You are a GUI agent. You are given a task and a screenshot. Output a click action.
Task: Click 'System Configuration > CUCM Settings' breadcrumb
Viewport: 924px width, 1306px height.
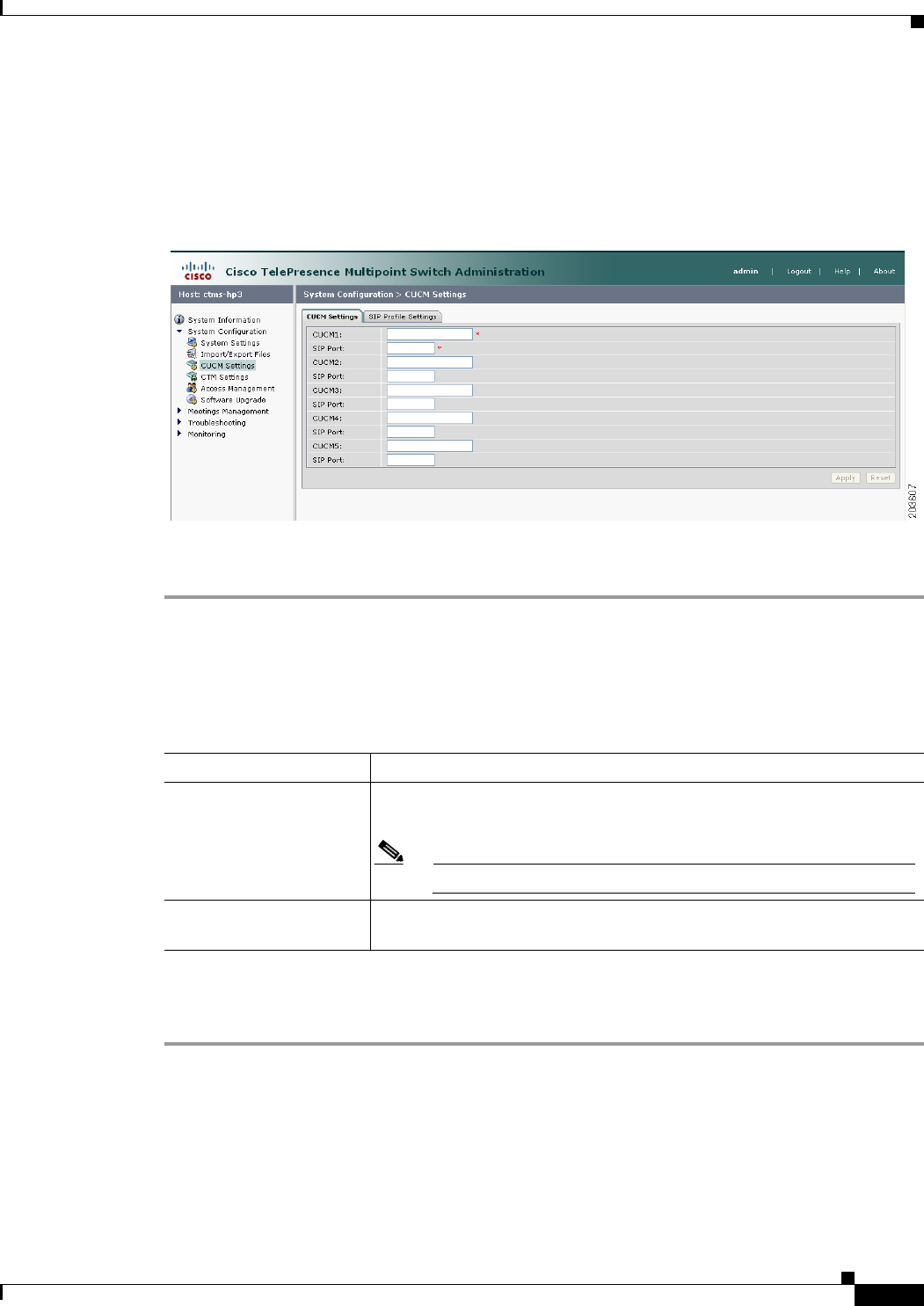385,295
